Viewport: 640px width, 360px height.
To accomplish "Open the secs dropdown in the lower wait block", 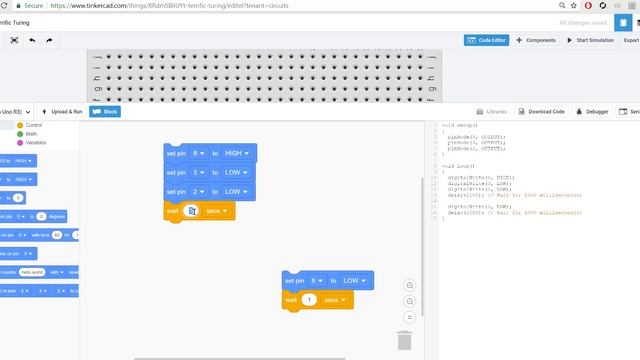I will pos(335,300).
